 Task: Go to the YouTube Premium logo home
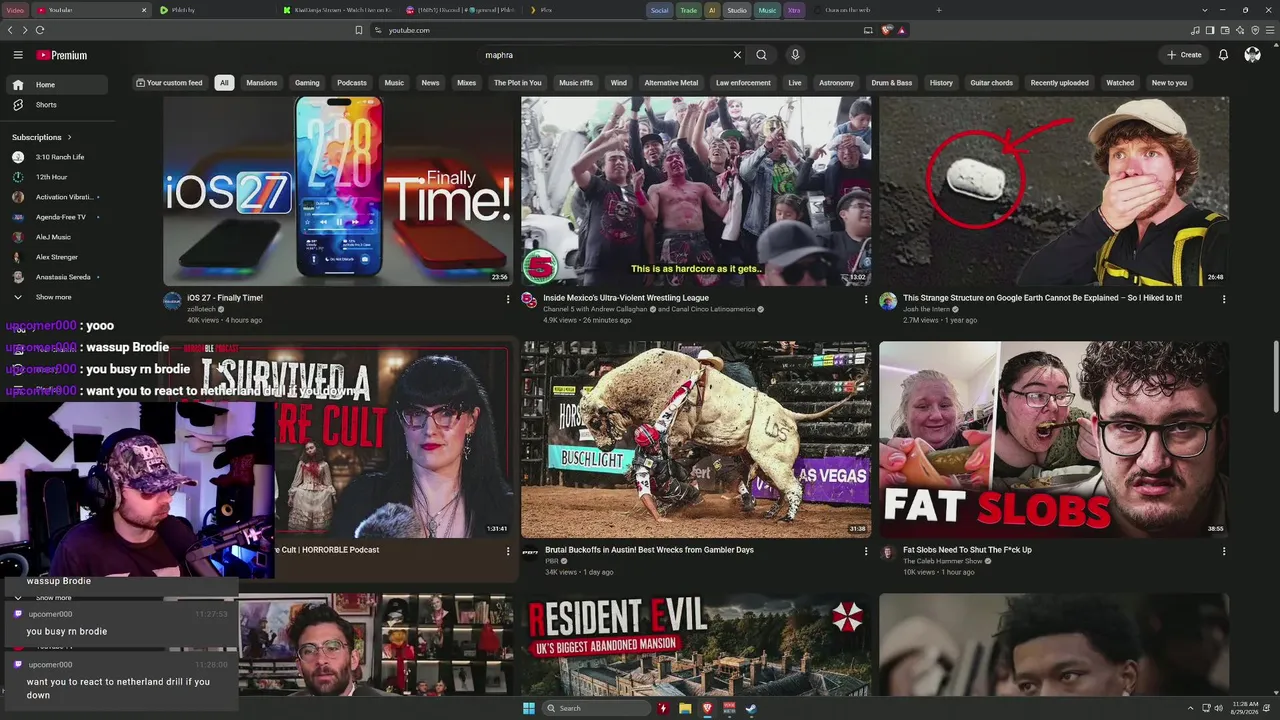62,55
